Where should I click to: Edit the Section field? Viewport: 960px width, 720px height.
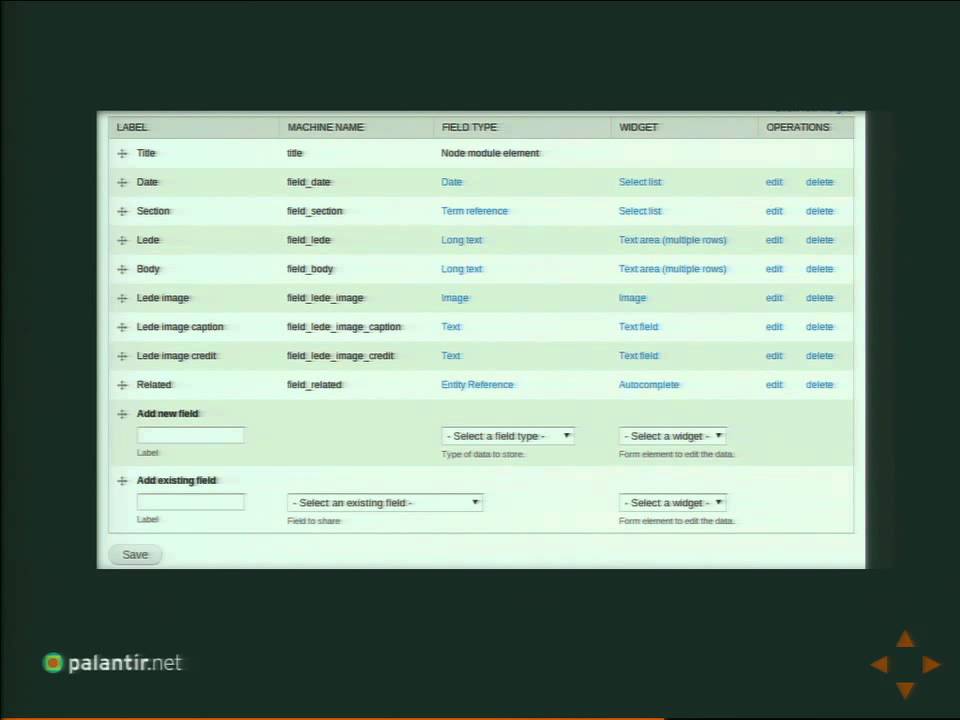pos(774,211)
